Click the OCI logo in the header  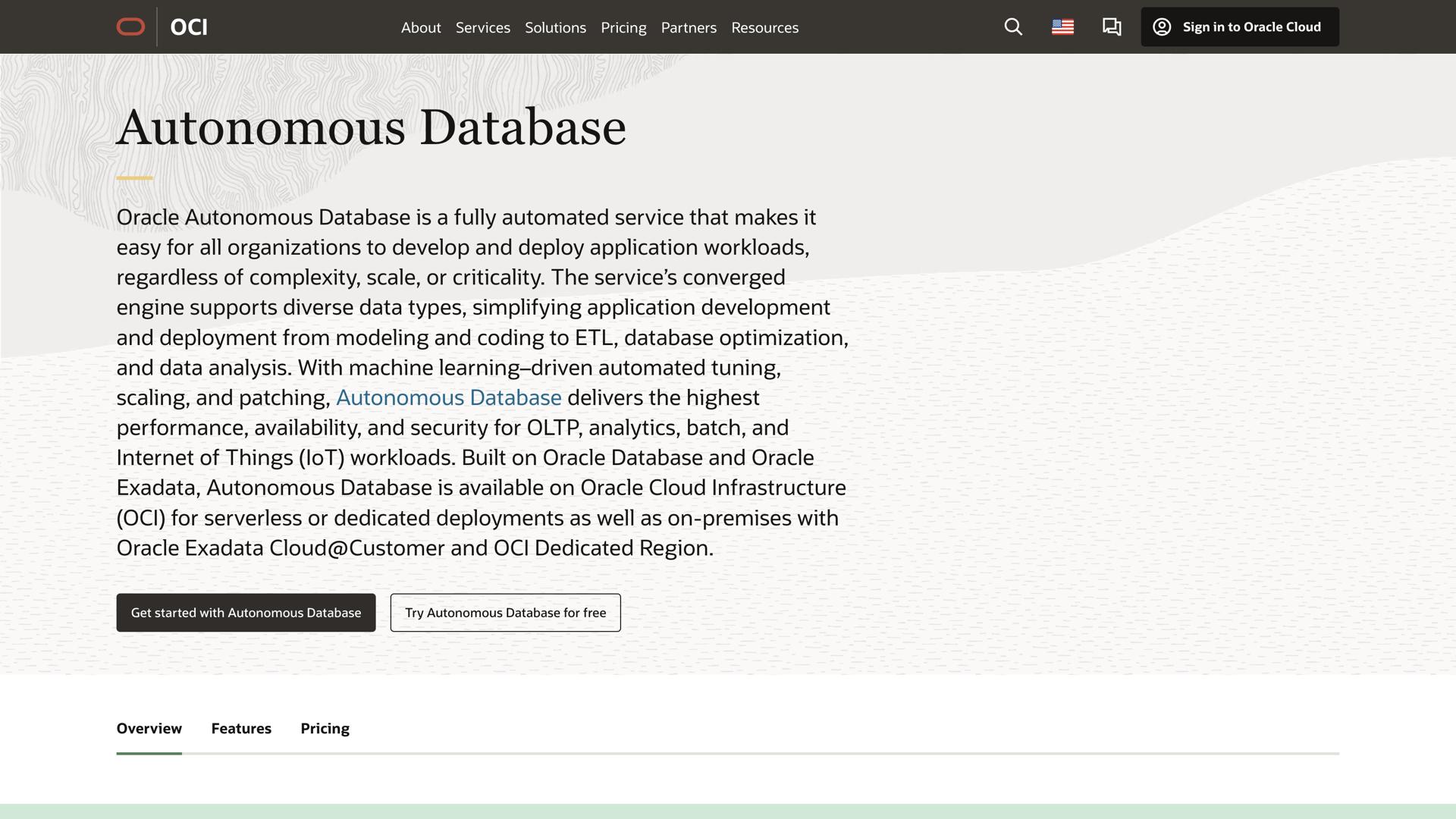(x=188, y=27)
